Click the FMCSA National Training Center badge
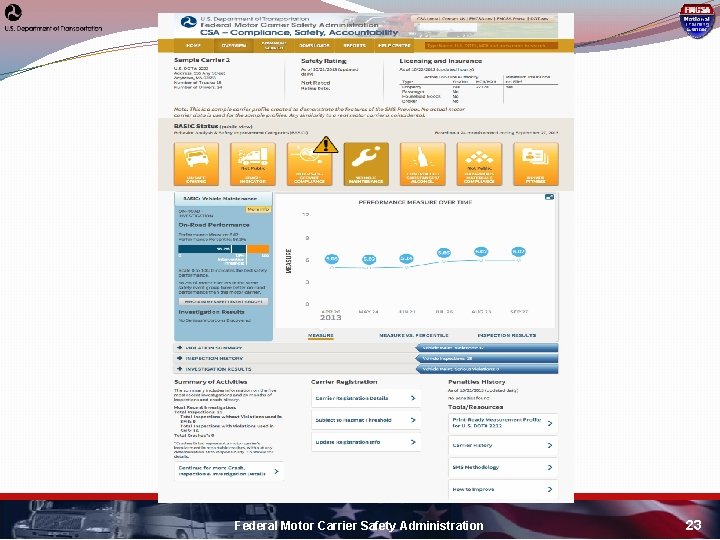Viewport: 720px width, 540px height. tap(697, 21)
